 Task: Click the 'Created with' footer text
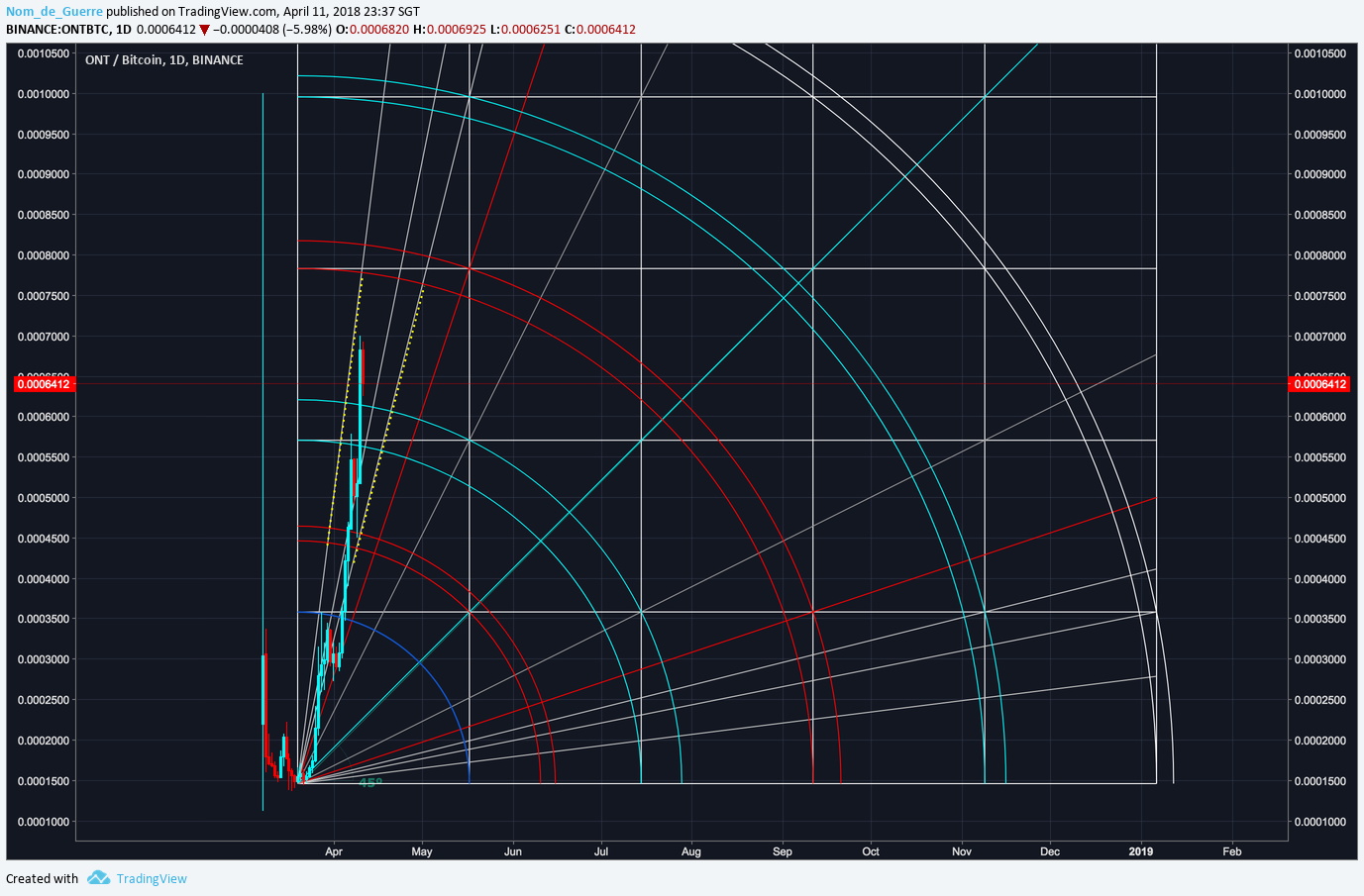click(42, 878)
